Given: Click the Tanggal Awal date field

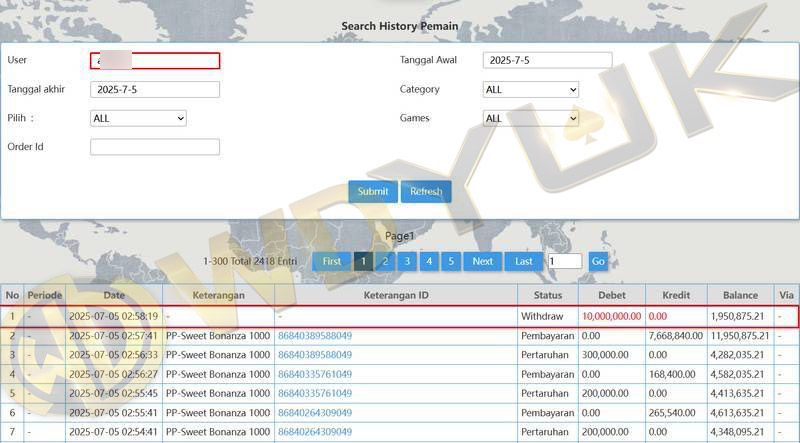Looking at the screenshot, I should 547,60.
